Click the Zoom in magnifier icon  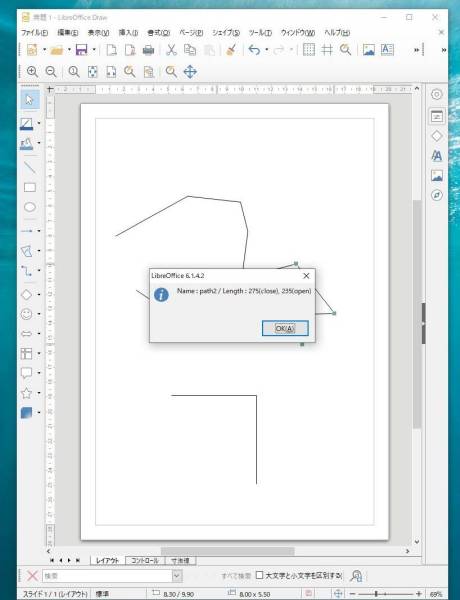tap(32, 72)
